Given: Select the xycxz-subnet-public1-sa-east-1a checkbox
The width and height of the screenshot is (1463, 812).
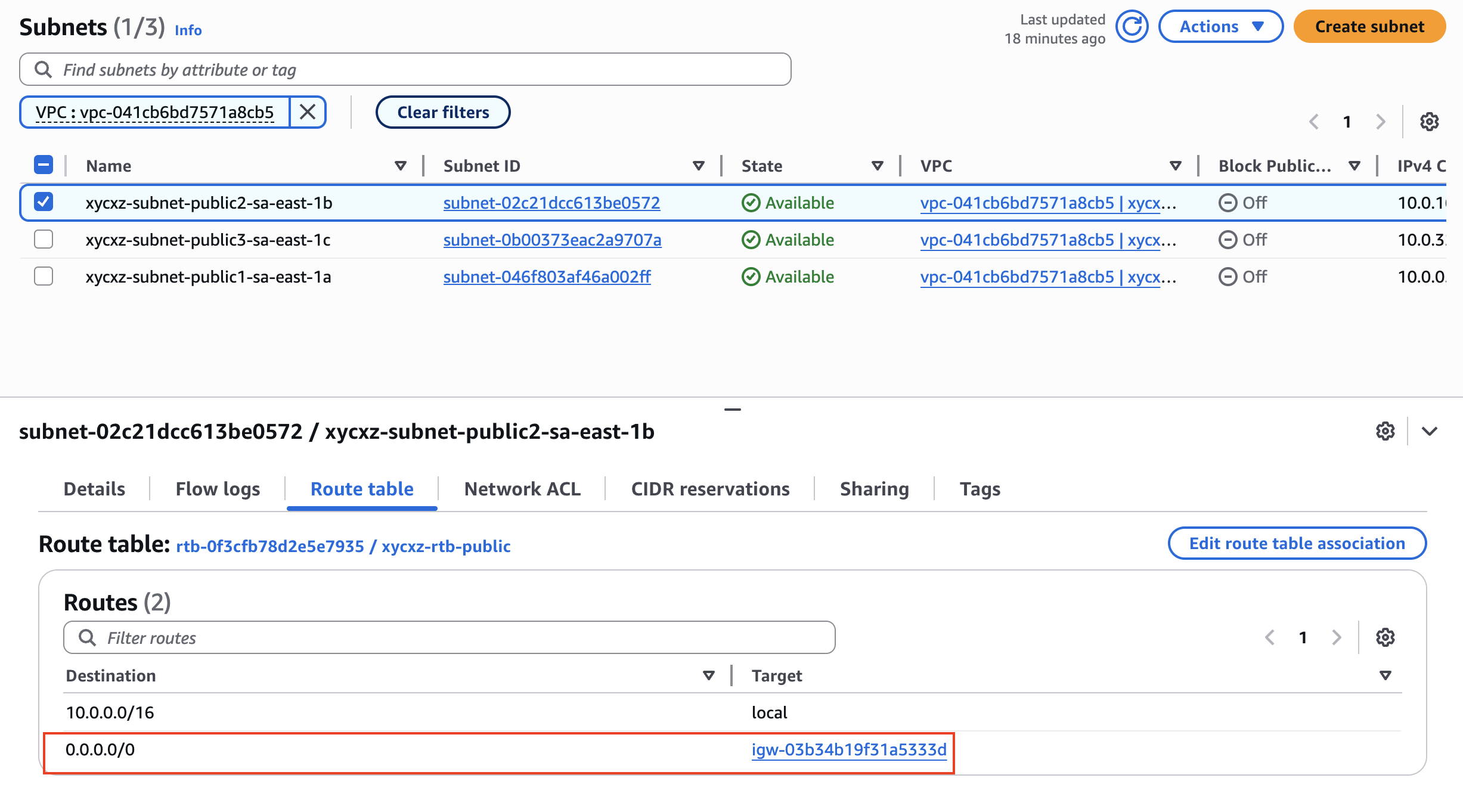Looking at the screenshot, I should coord(44,276).
